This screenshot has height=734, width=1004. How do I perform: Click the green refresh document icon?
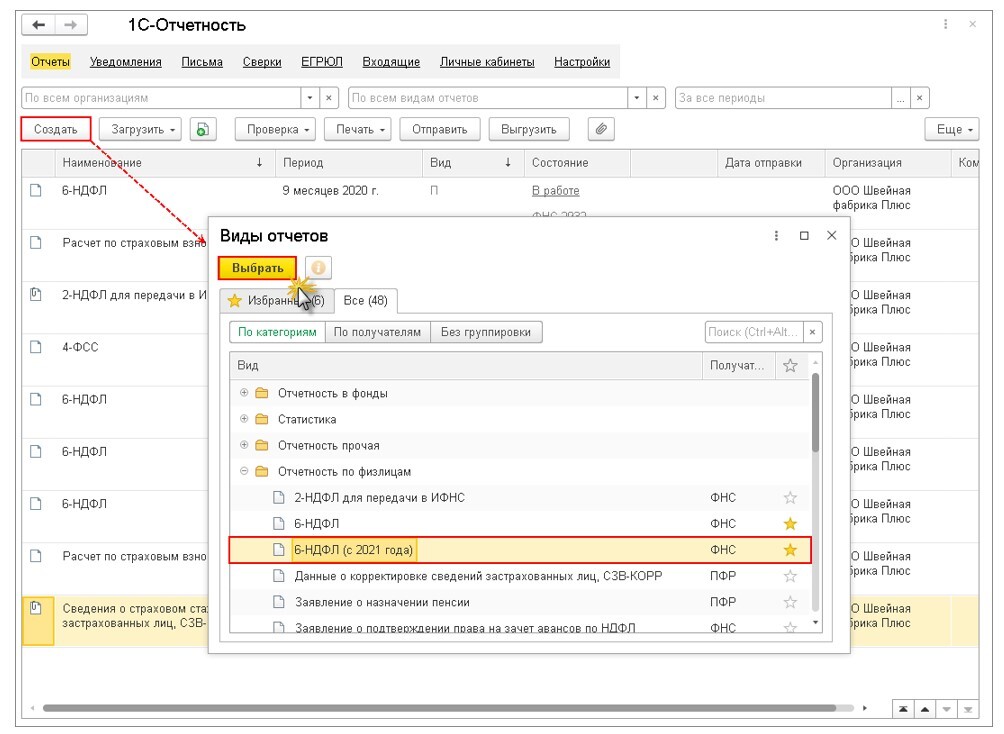(x=203, y=129)
